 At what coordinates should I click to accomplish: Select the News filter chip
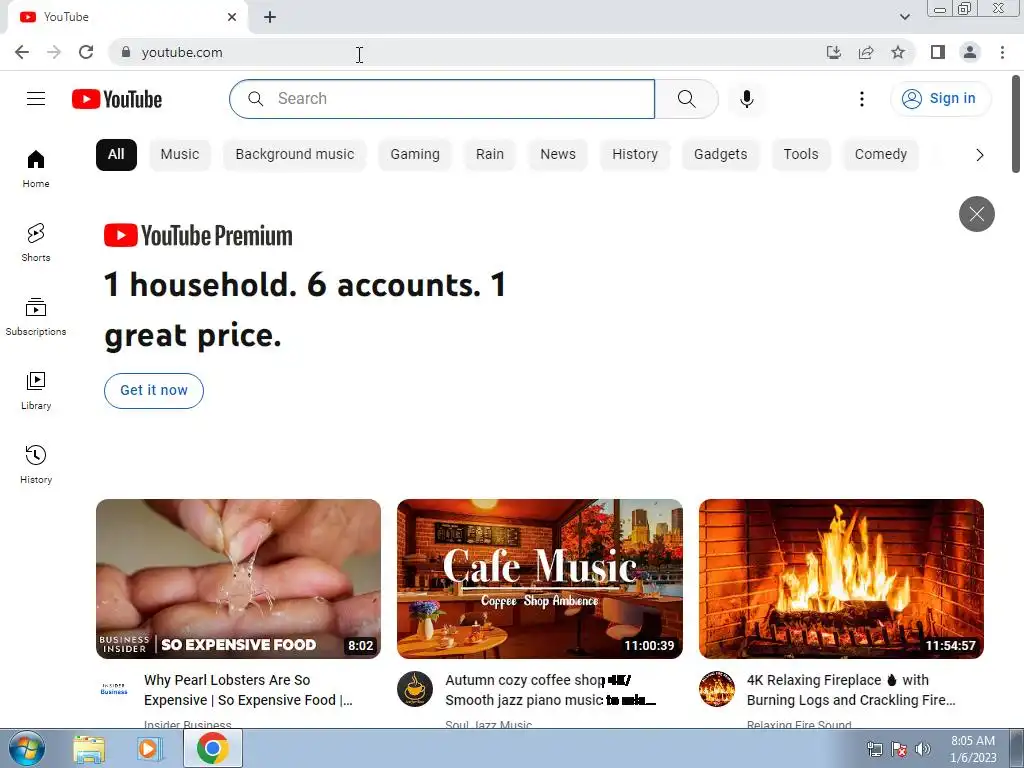[558, 155]
